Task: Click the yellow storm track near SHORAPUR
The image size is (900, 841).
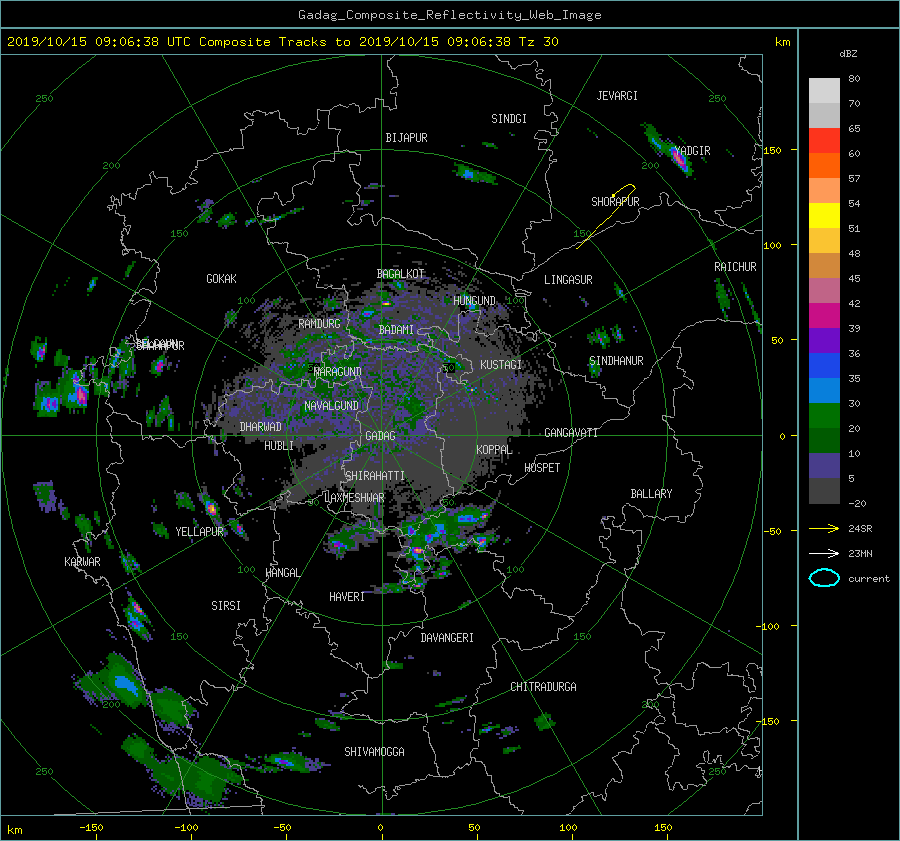Action: [x=606, y=216]
